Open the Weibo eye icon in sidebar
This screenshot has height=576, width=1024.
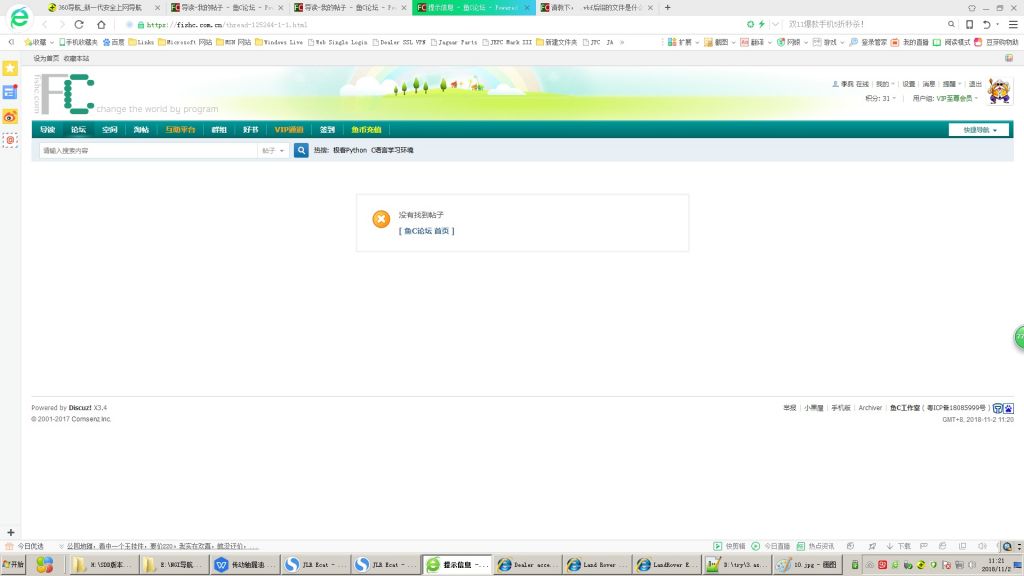tap(10, 116)
